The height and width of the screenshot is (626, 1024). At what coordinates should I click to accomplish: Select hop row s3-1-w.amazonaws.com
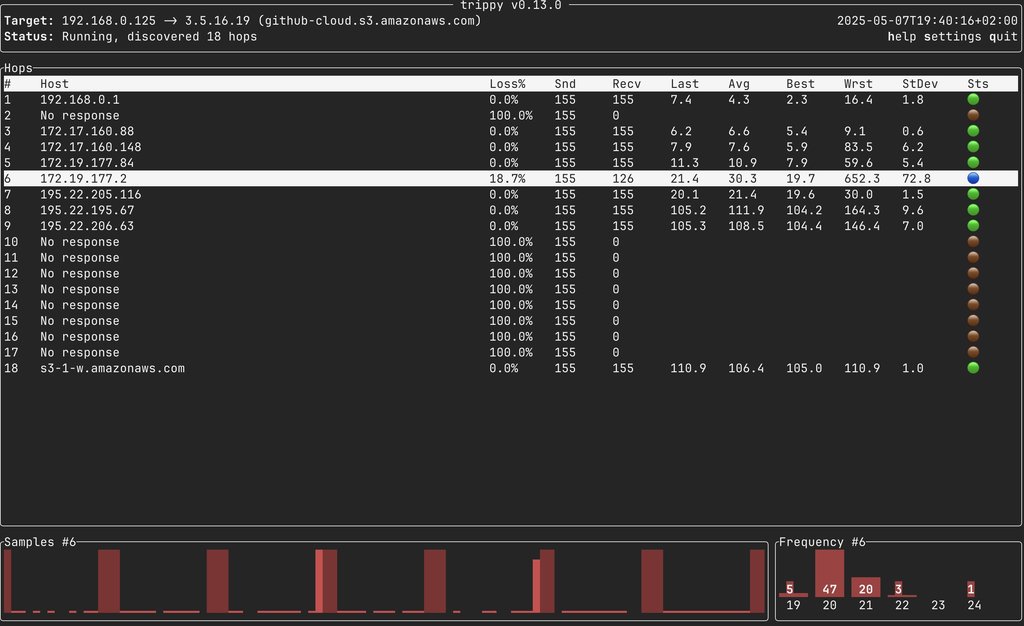(509, 368)
